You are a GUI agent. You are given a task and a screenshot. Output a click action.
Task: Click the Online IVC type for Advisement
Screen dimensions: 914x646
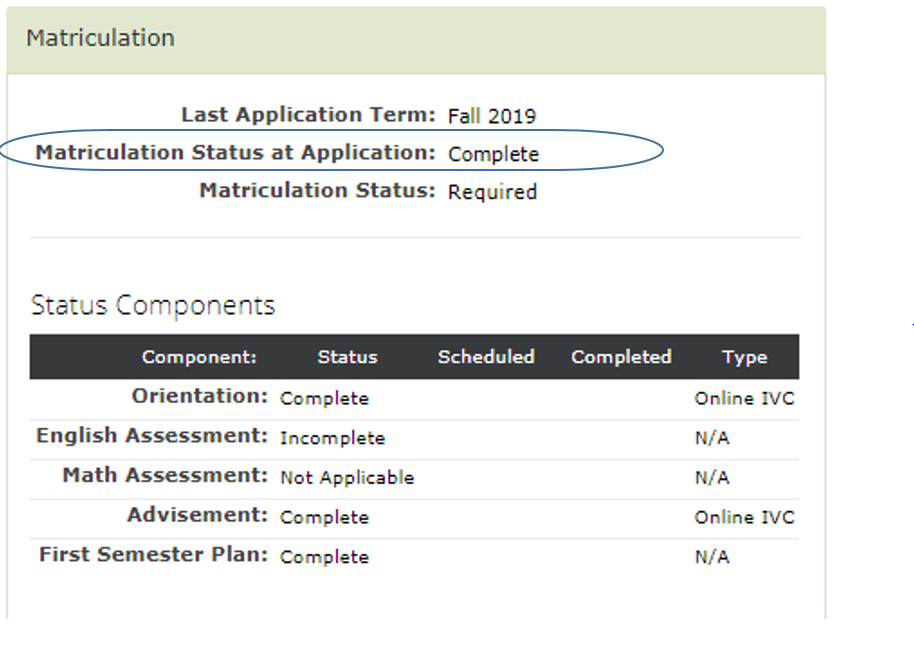(744, 517)
